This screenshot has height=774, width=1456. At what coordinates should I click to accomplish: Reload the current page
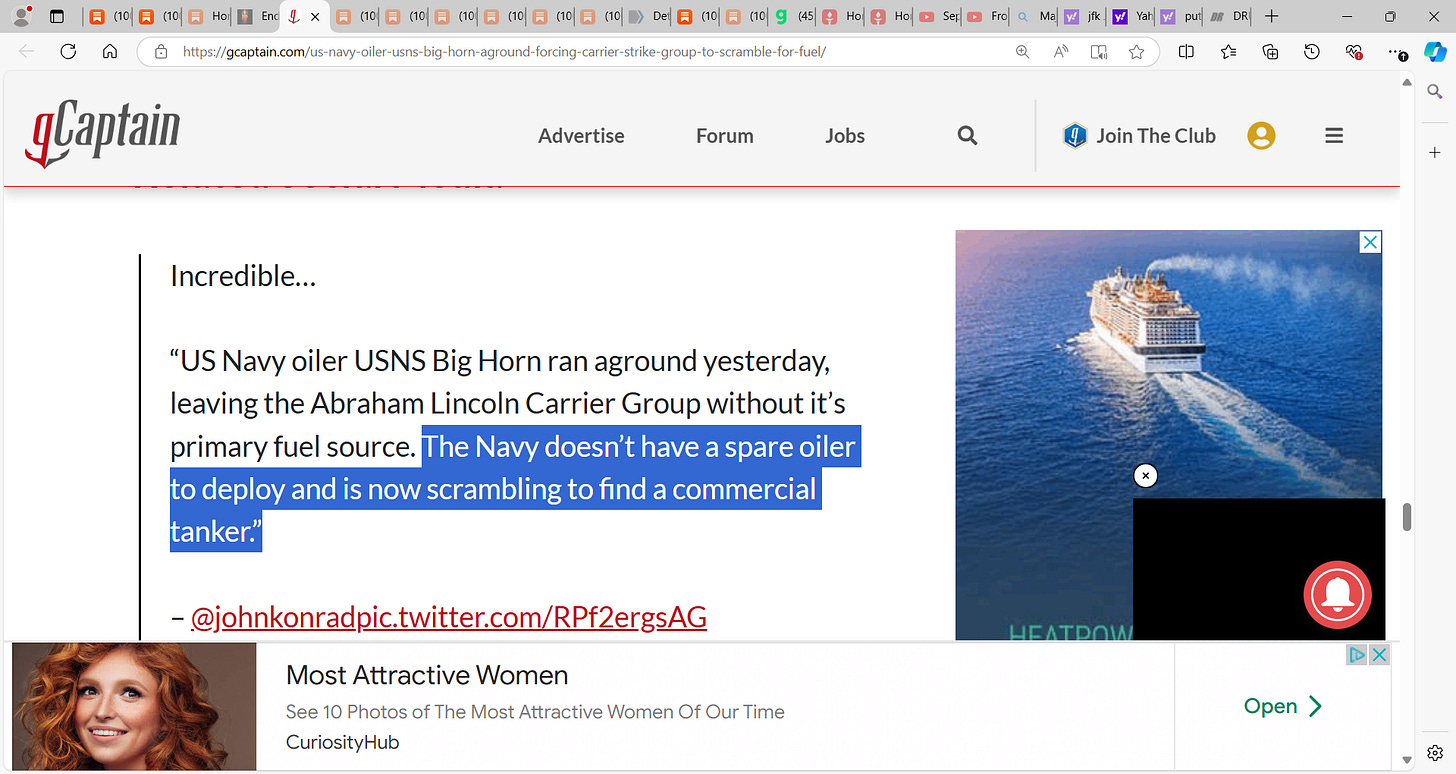tap(68, 52)
